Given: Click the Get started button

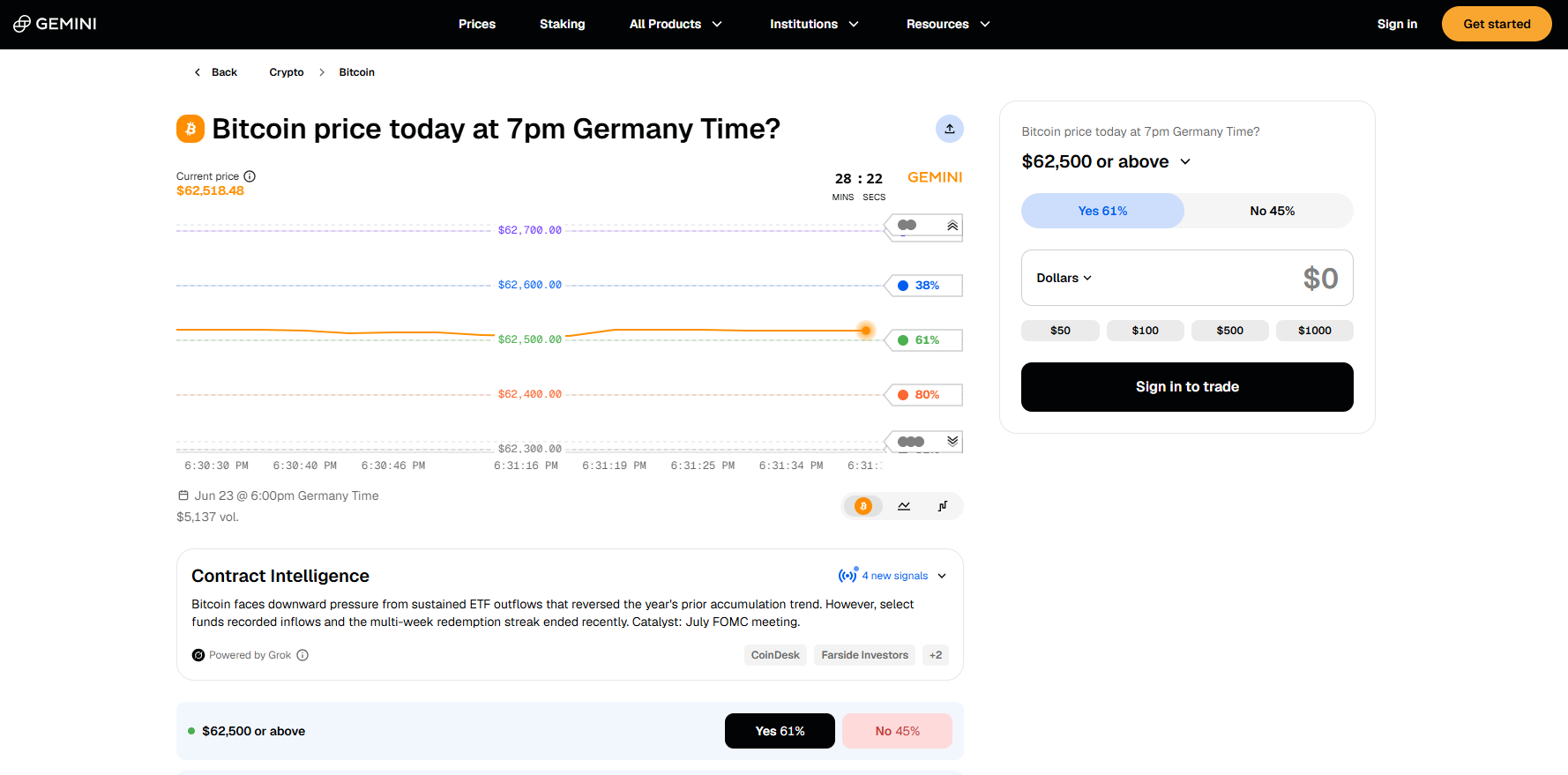Looking at the screenshot, I should coord(1497,24).
